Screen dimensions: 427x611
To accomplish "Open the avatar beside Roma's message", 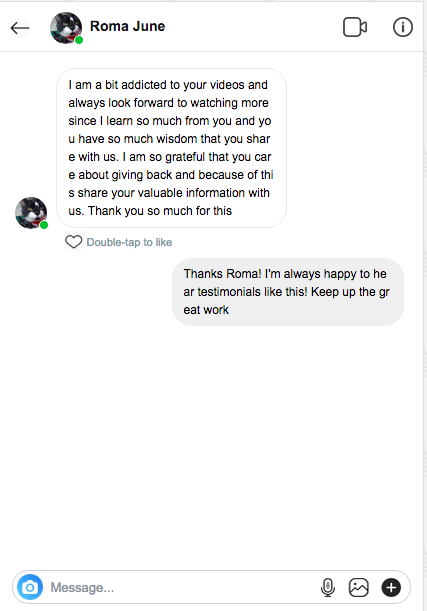I will pos(31,213).
